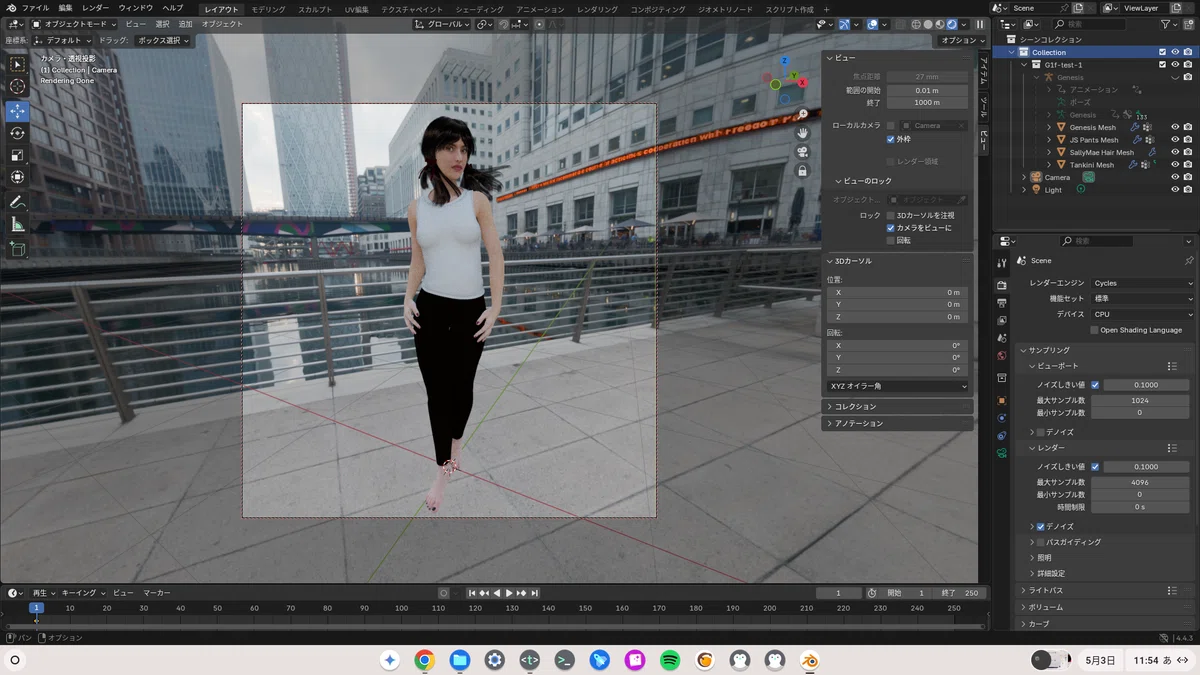
Task: Activate the Move tool
Action: coord(17,110)
